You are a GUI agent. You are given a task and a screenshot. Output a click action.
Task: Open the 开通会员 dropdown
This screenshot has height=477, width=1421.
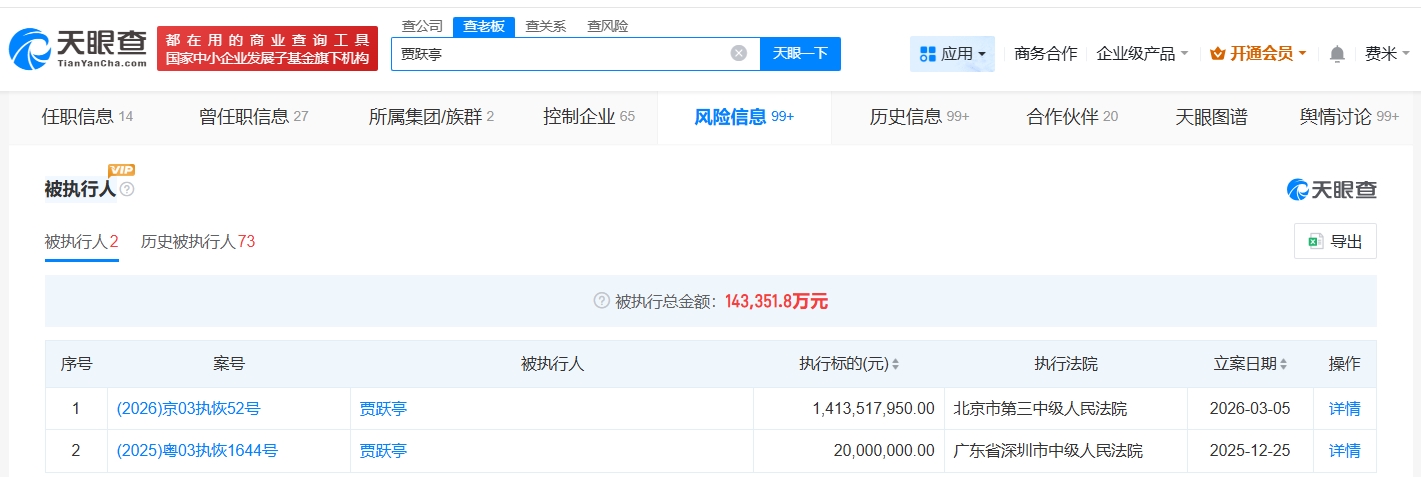tap(1258, 54)
